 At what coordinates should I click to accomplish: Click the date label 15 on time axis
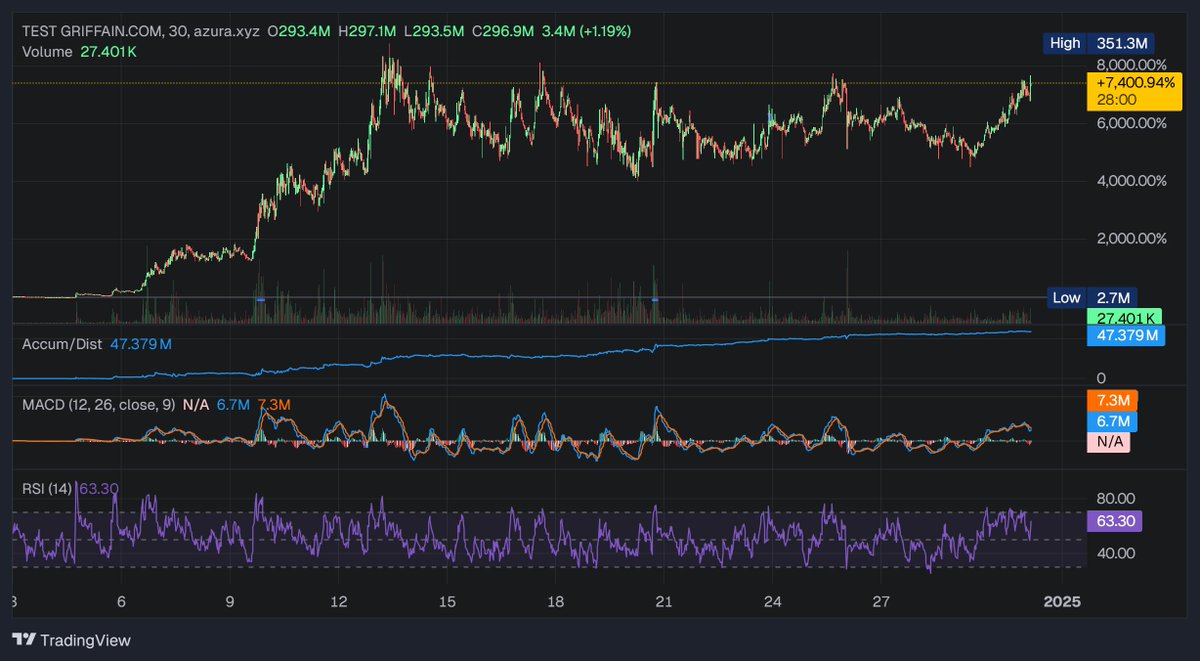(x=447, y=602)
